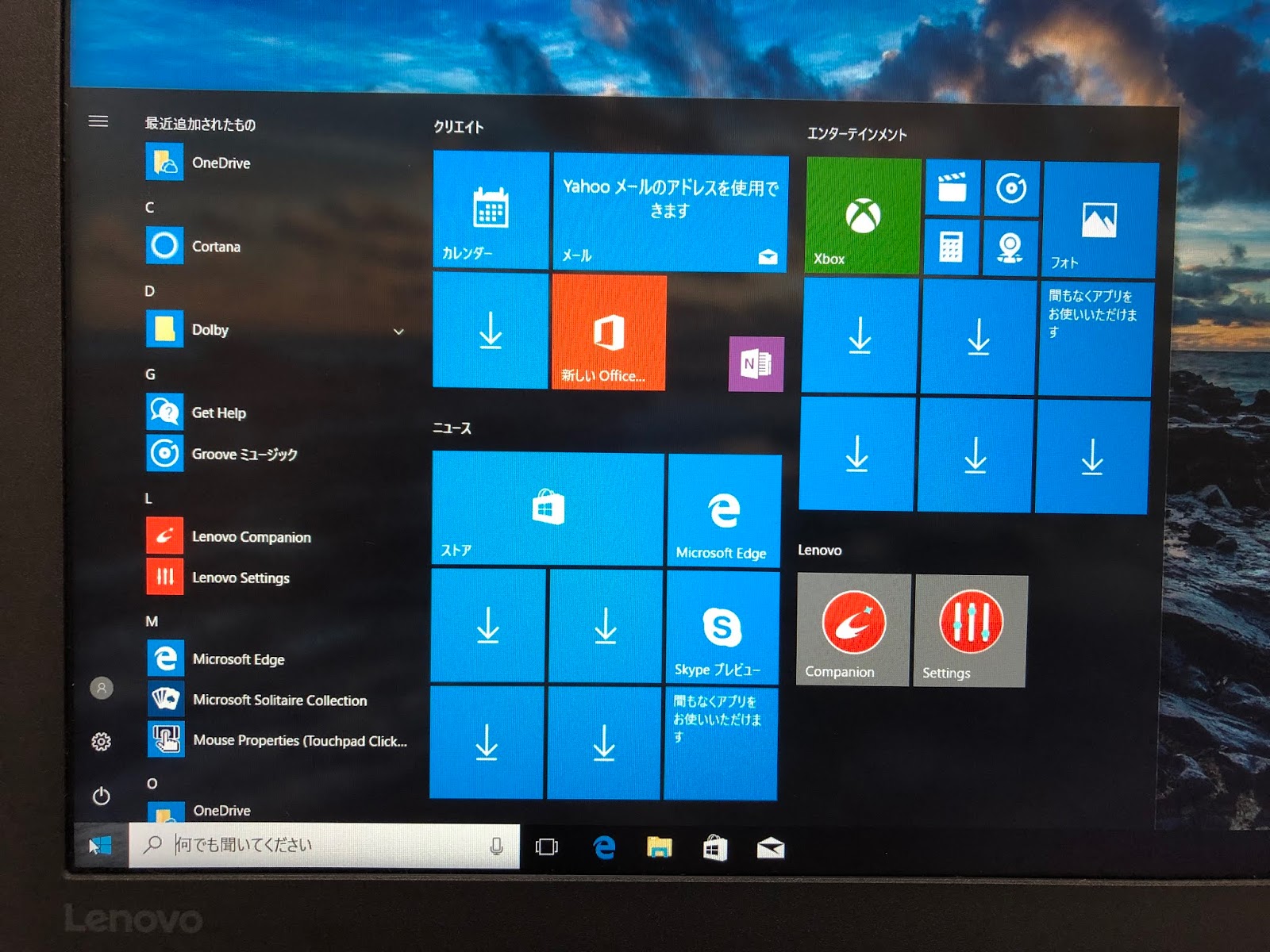Click the letter D section header
The width and height of the screenshot is (1270, 952).
pyautogui.click(x=149, y=291)
